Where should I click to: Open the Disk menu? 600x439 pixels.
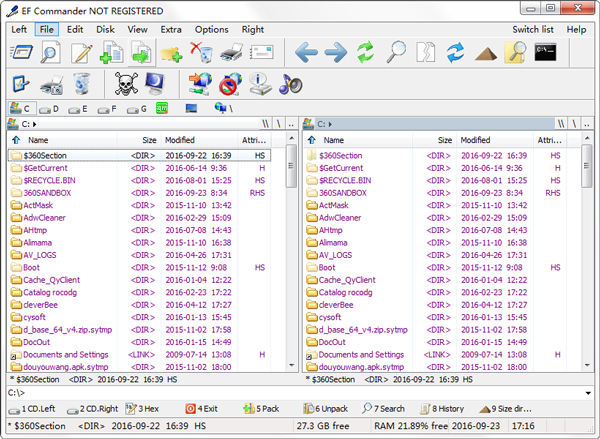105,29
